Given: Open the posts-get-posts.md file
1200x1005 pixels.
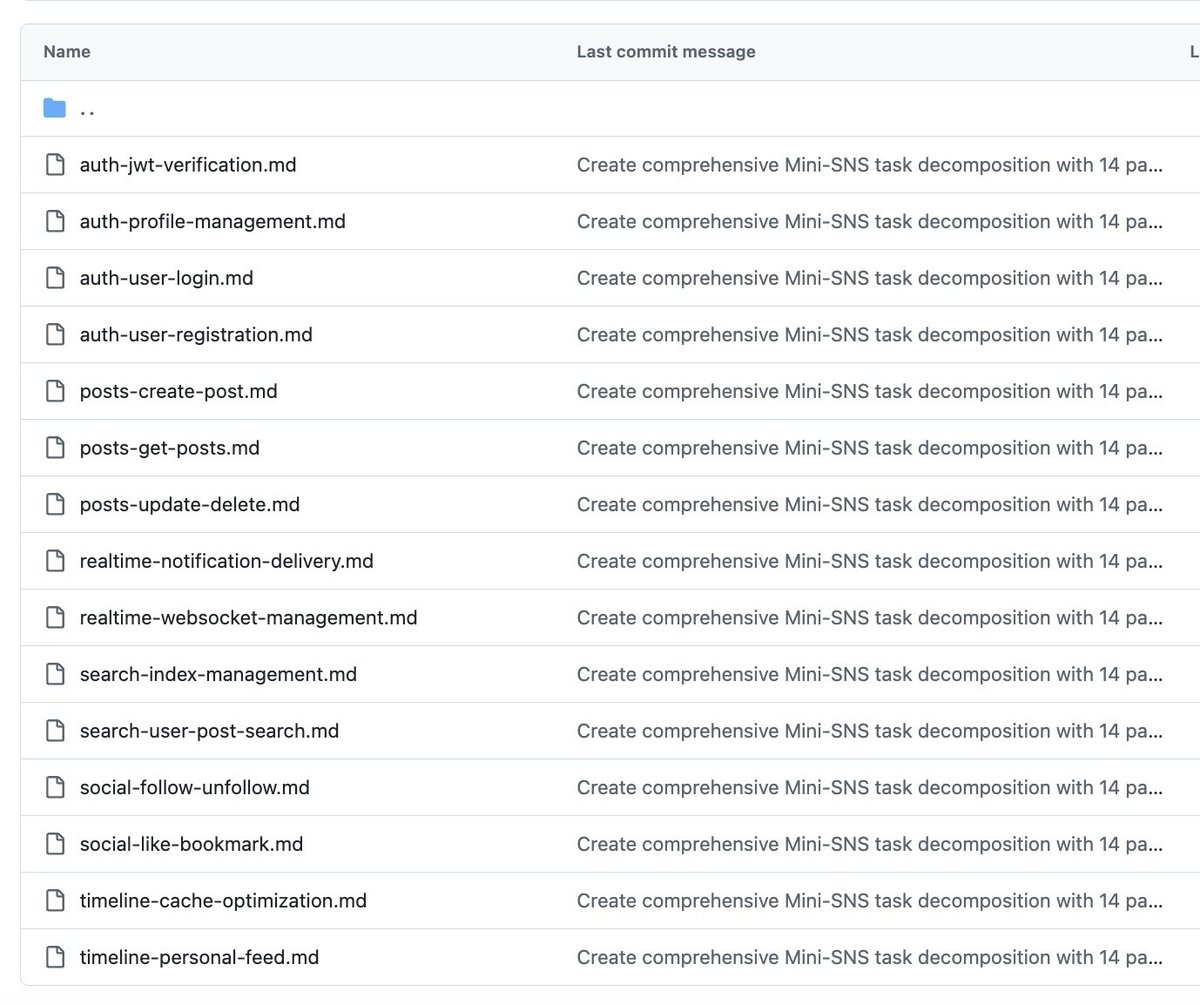Looking at the screenshot, I should (x=169, y=448).
